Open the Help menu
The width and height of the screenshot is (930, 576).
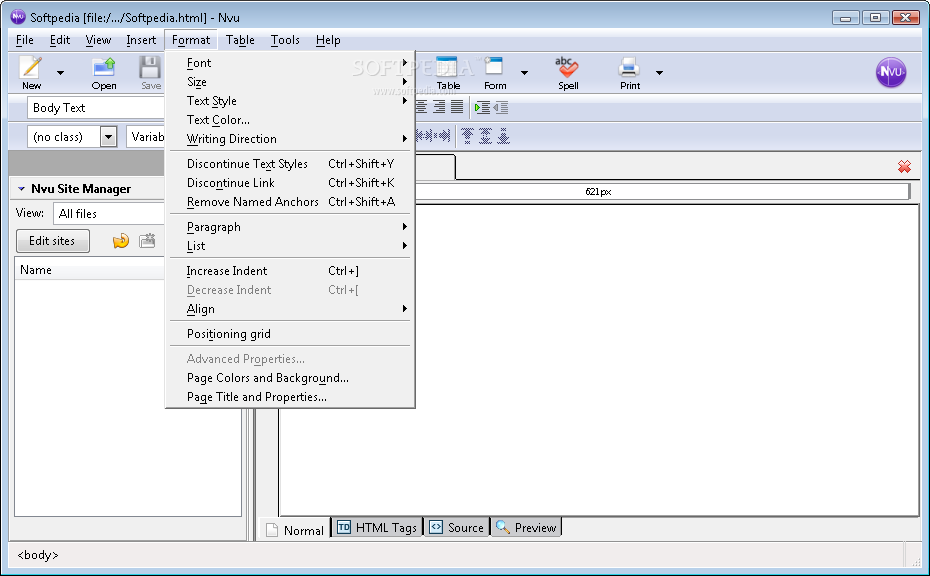point(328,40)
